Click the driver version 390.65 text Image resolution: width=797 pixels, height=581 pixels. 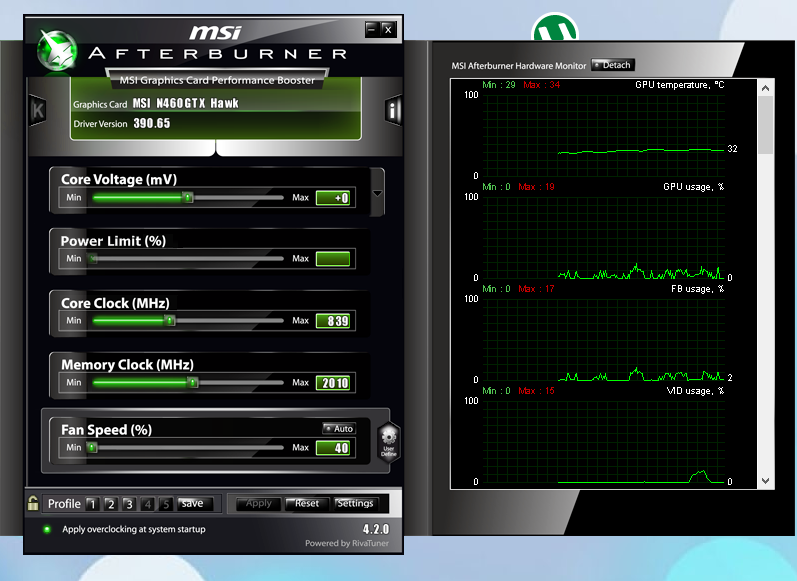point(151,124)
